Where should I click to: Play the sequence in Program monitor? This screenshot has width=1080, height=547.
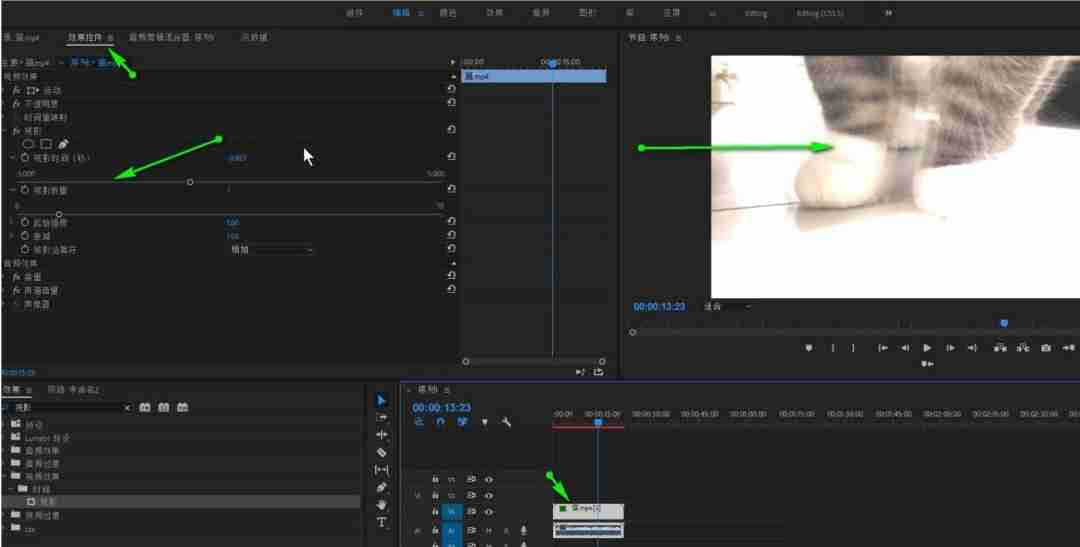[x=927, y=348]
